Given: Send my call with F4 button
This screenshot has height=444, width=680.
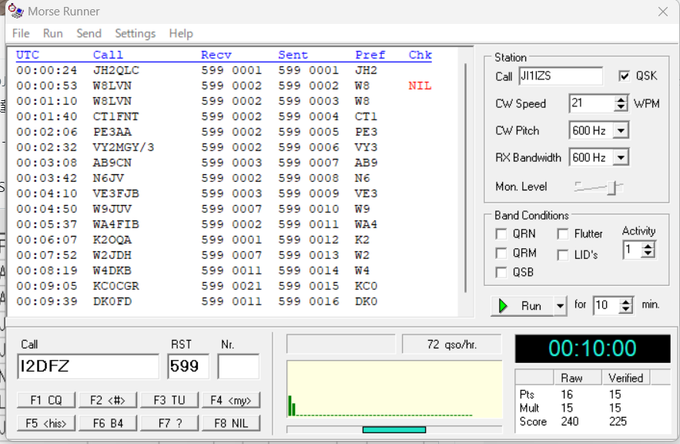Looking at the screenshot, I should tap(231, 400).
